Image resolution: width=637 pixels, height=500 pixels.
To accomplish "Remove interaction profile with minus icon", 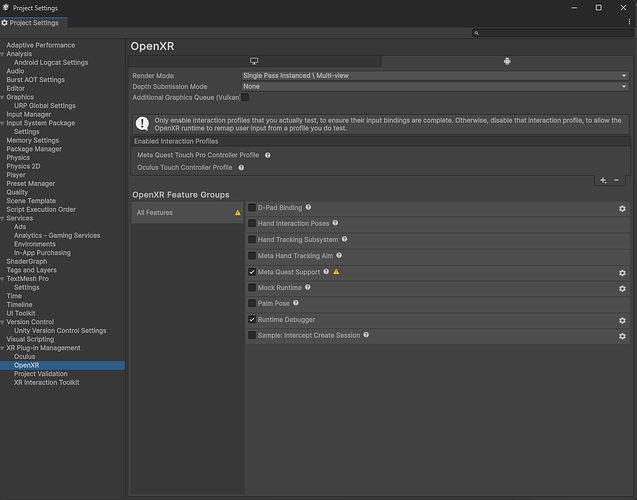I will pyautogui.click(x=616, y=180).
